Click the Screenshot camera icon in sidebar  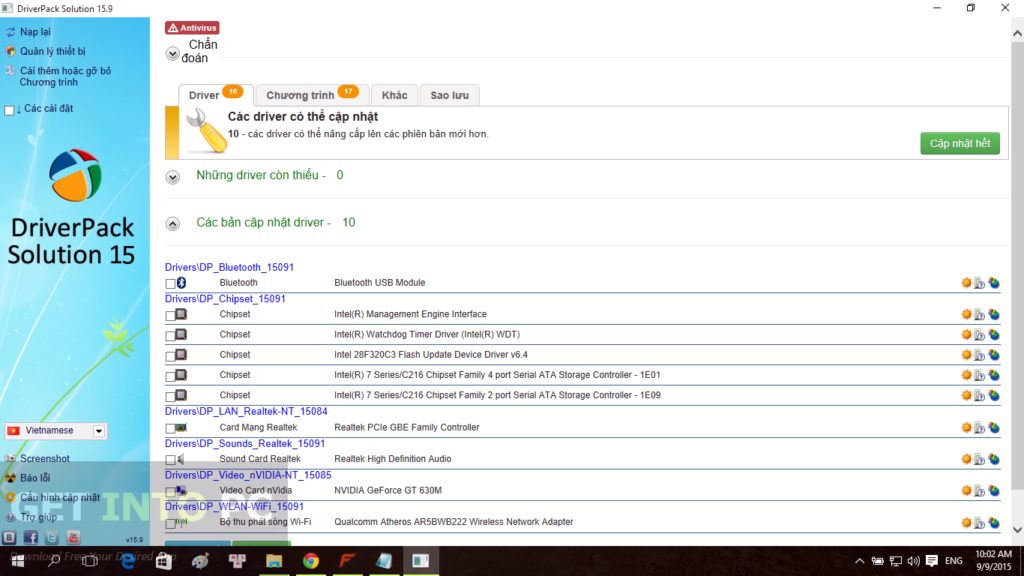10,458
